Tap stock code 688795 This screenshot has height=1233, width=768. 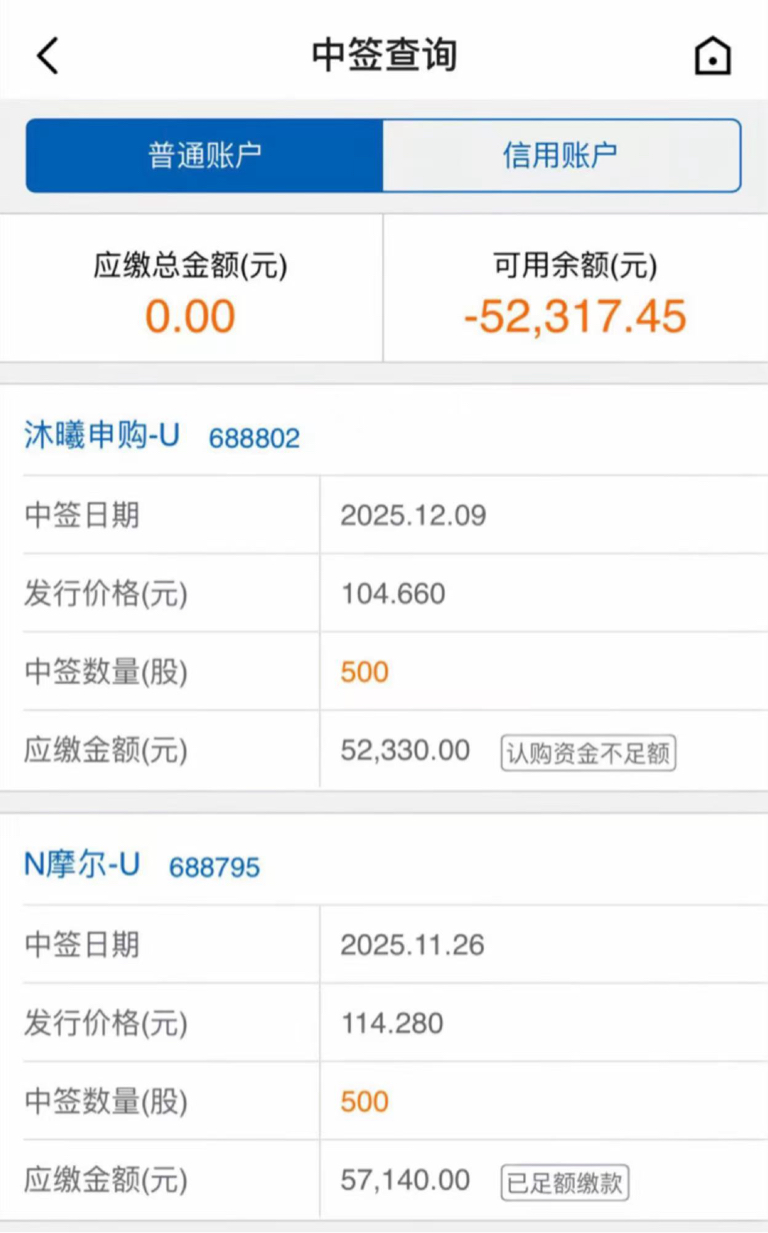pyautogui.click(x=214, y=867)
